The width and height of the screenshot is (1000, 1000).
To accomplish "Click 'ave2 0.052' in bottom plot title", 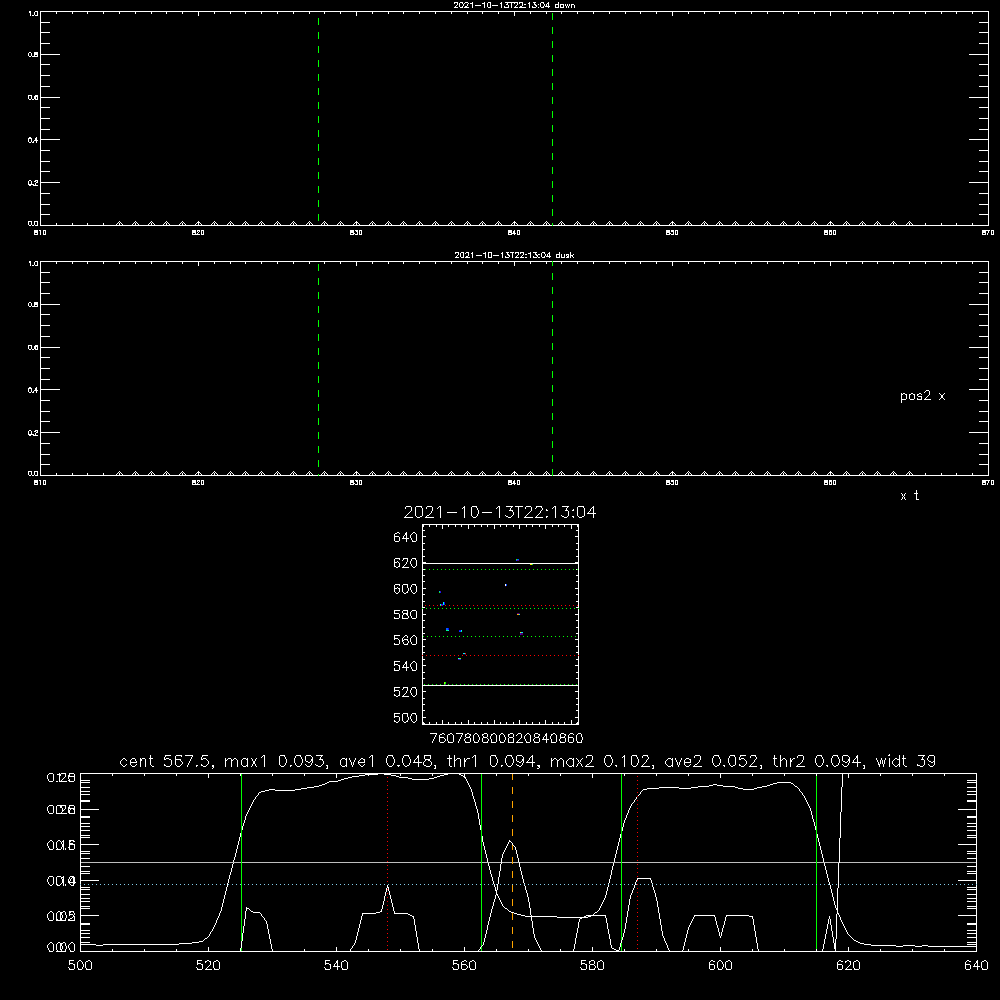I will click(713, 761).
